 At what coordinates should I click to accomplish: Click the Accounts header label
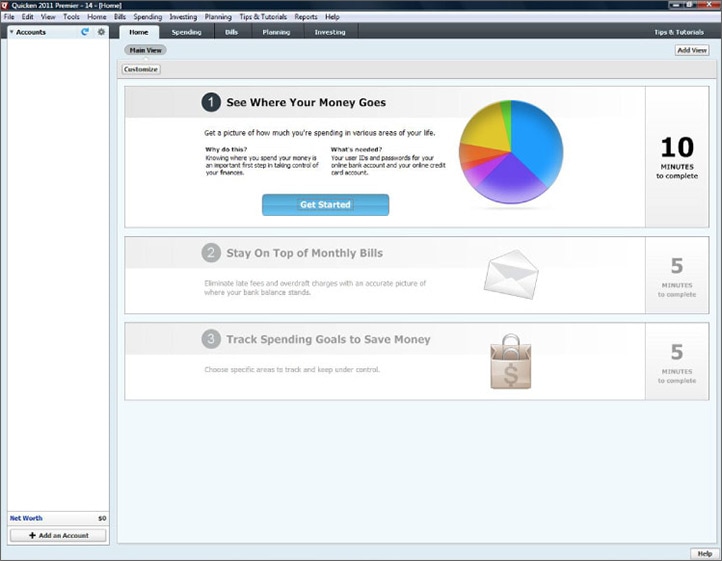tap(31, 32)
